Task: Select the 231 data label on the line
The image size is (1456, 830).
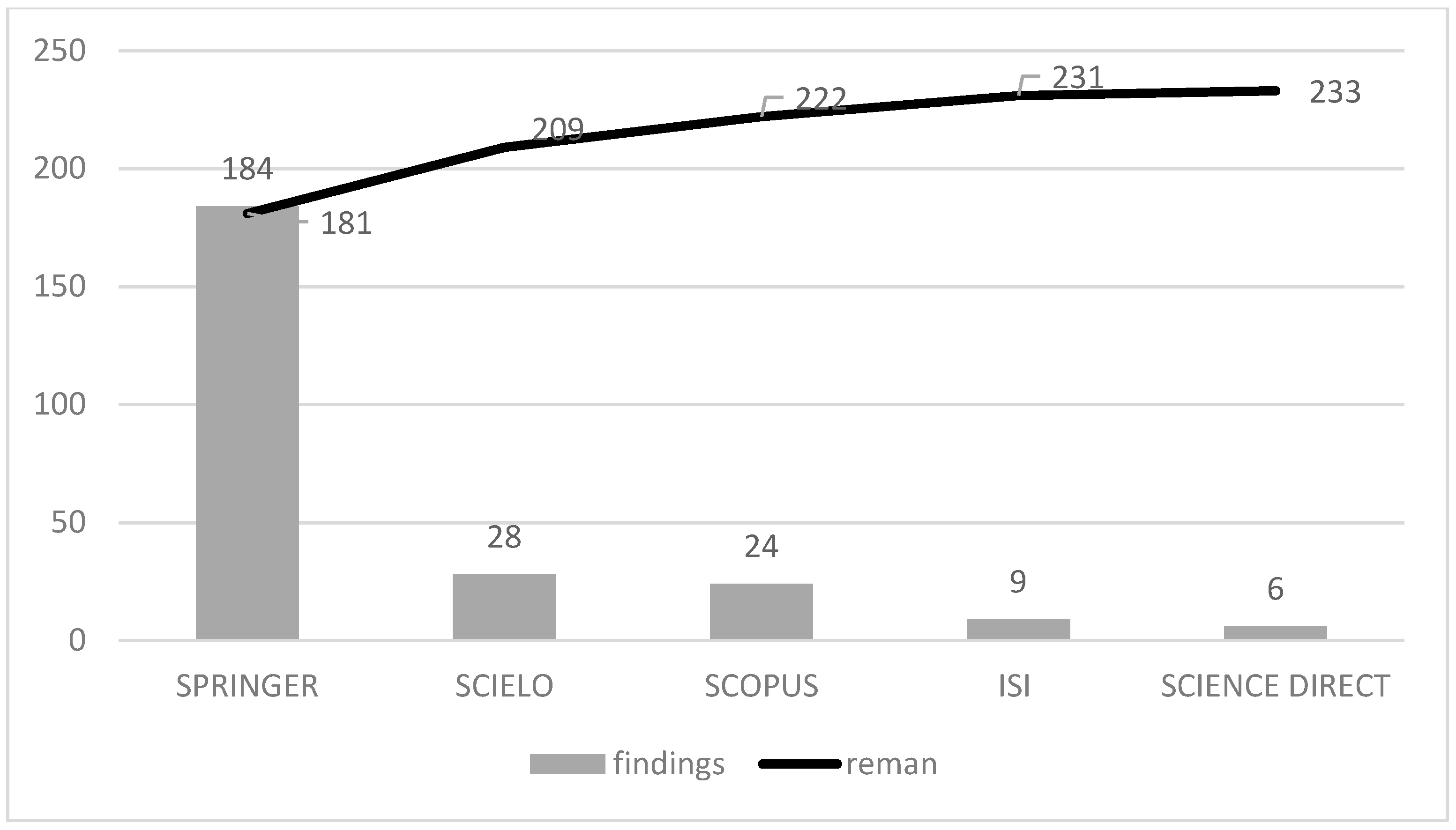Action: pos(1078,78)
